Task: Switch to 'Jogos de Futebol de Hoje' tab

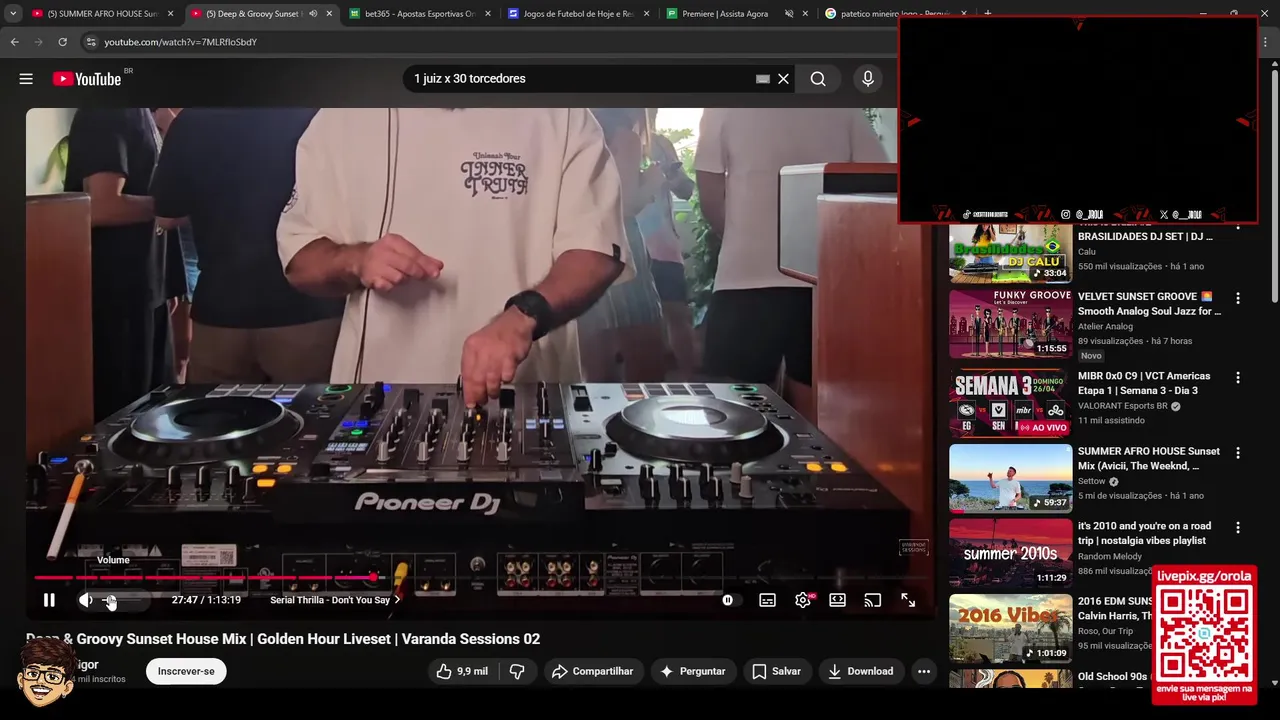Action: (579, 14)
